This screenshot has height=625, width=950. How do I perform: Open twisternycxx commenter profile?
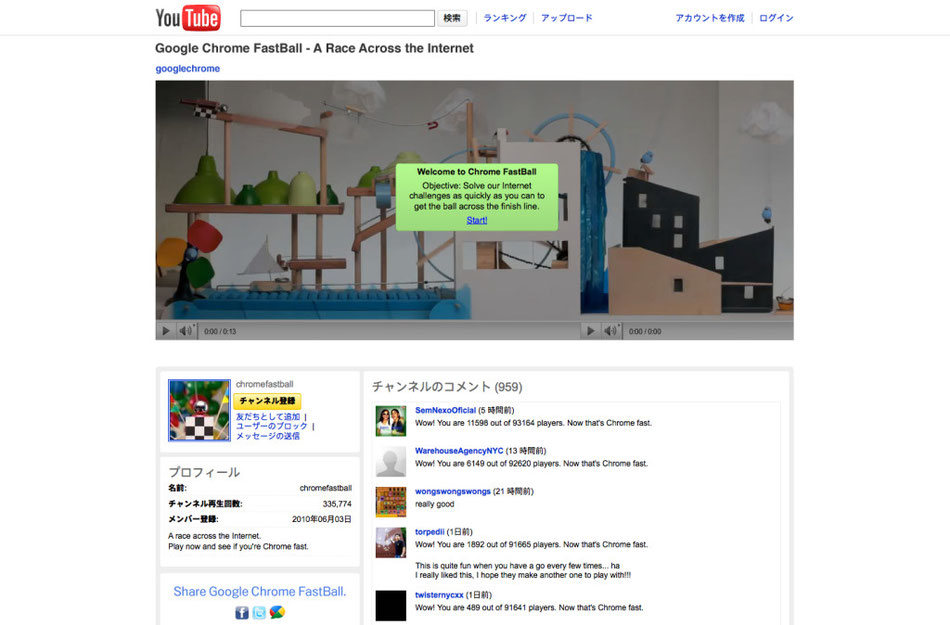(x=439, y=595)
